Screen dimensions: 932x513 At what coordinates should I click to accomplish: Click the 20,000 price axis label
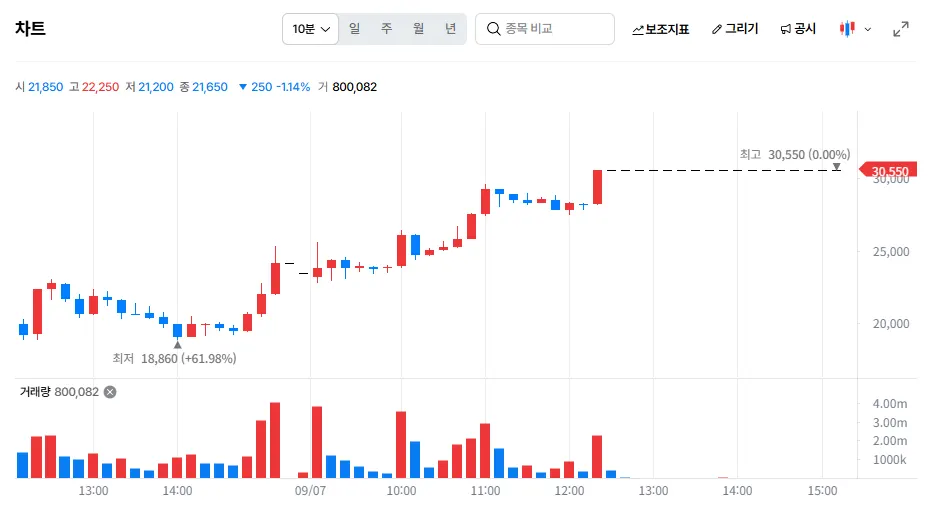(x=890, y=324)
